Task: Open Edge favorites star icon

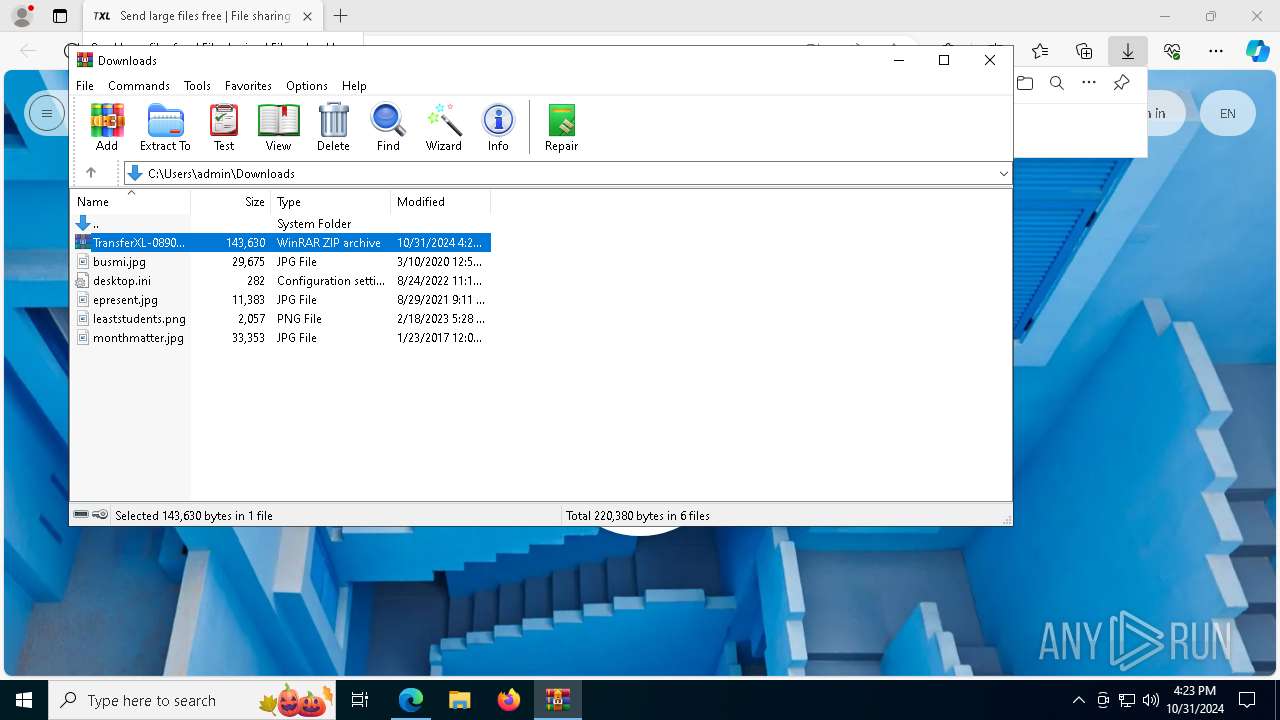Action: tap(1040, 51)
